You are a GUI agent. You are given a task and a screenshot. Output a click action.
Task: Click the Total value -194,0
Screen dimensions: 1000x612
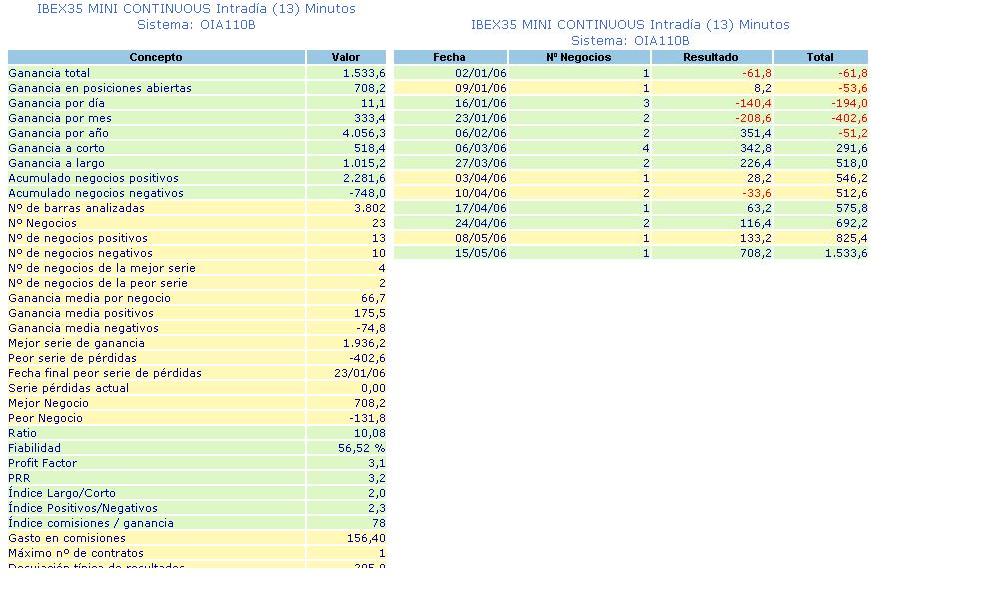click(849, 103)
